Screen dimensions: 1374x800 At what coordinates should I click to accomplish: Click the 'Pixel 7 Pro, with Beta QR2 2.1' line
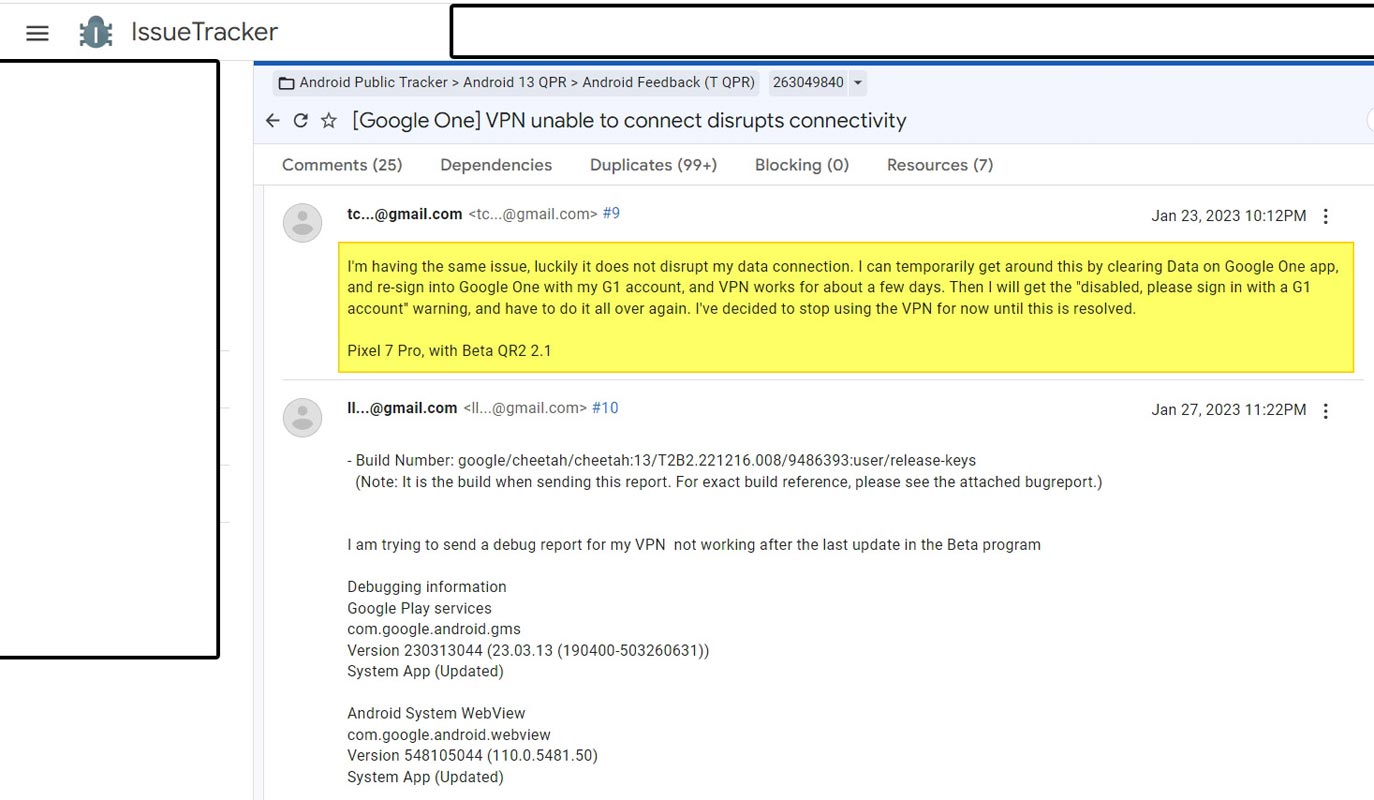pyautogui.click(x=449, y=350)
